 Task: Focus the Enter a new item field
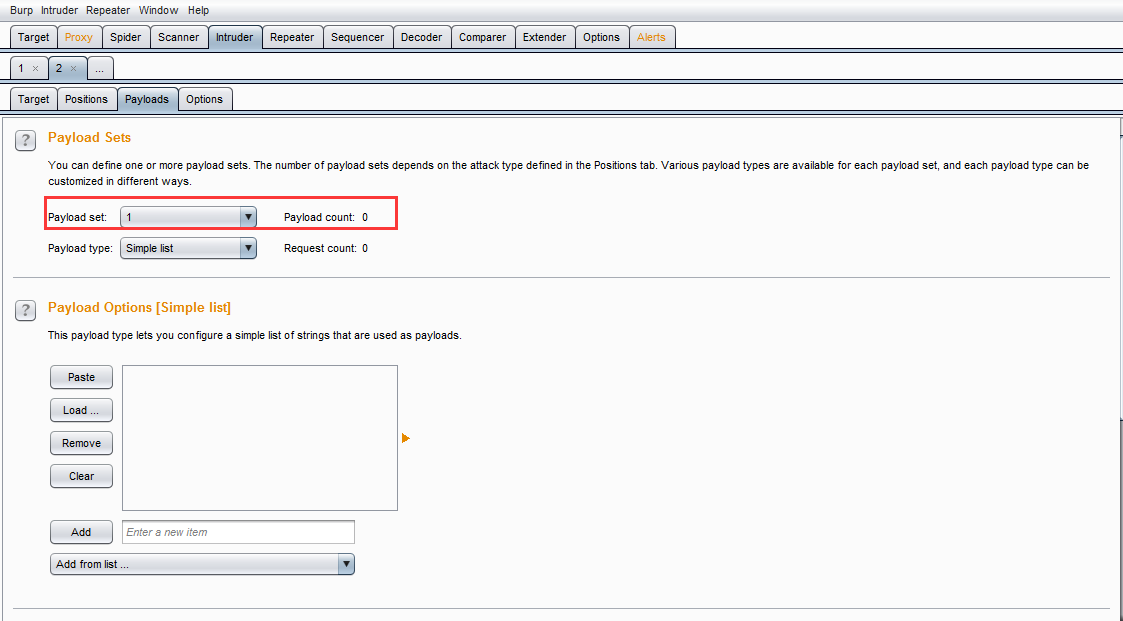click(238, 531)
